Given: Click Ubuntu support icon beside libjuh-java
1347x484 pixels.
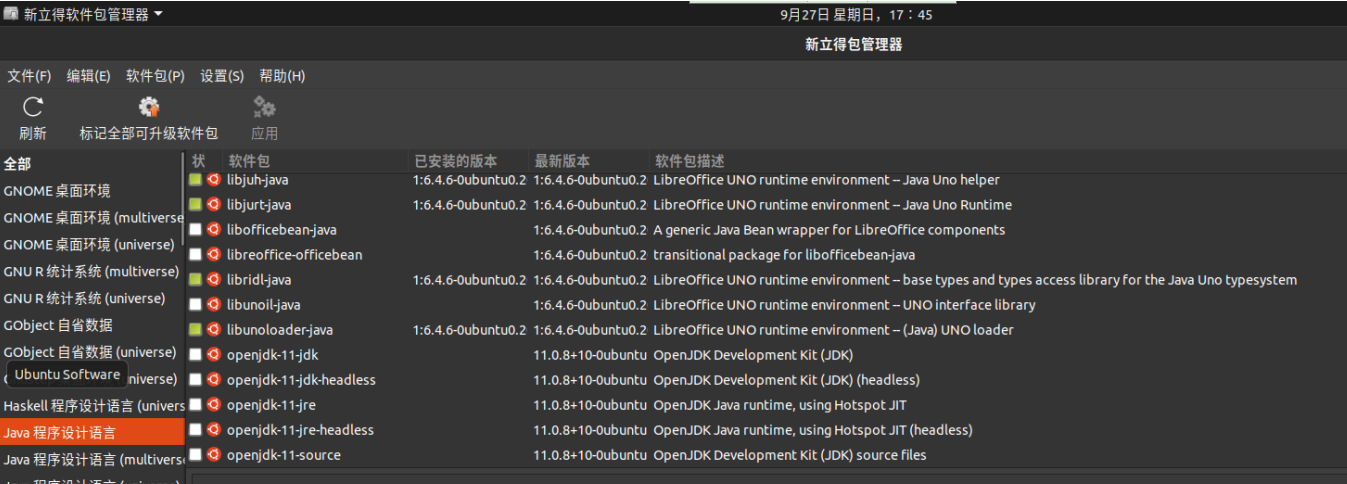Looking at the screenshot, I should coord(213,180).
